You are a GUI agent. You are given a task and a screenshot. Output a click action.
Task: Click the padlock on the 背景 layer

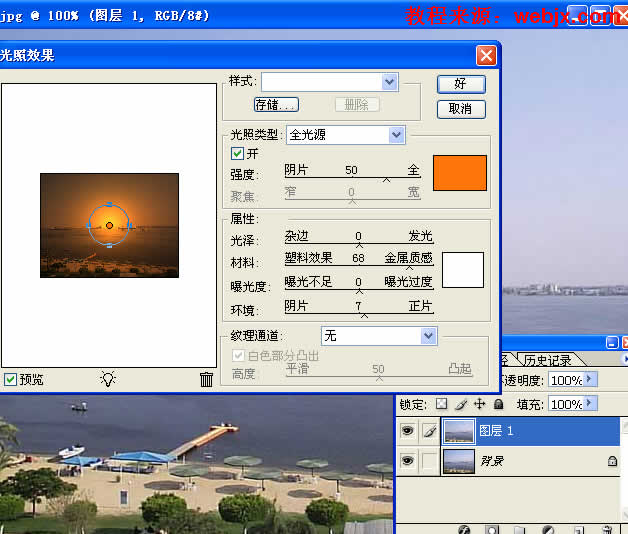[612, 461]
